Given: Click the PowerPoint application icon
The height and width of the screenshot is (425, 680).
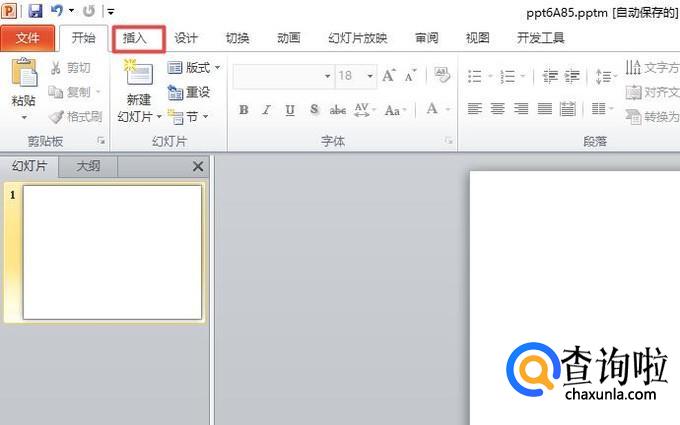Looking at the screenshot, I should [9, 10].
